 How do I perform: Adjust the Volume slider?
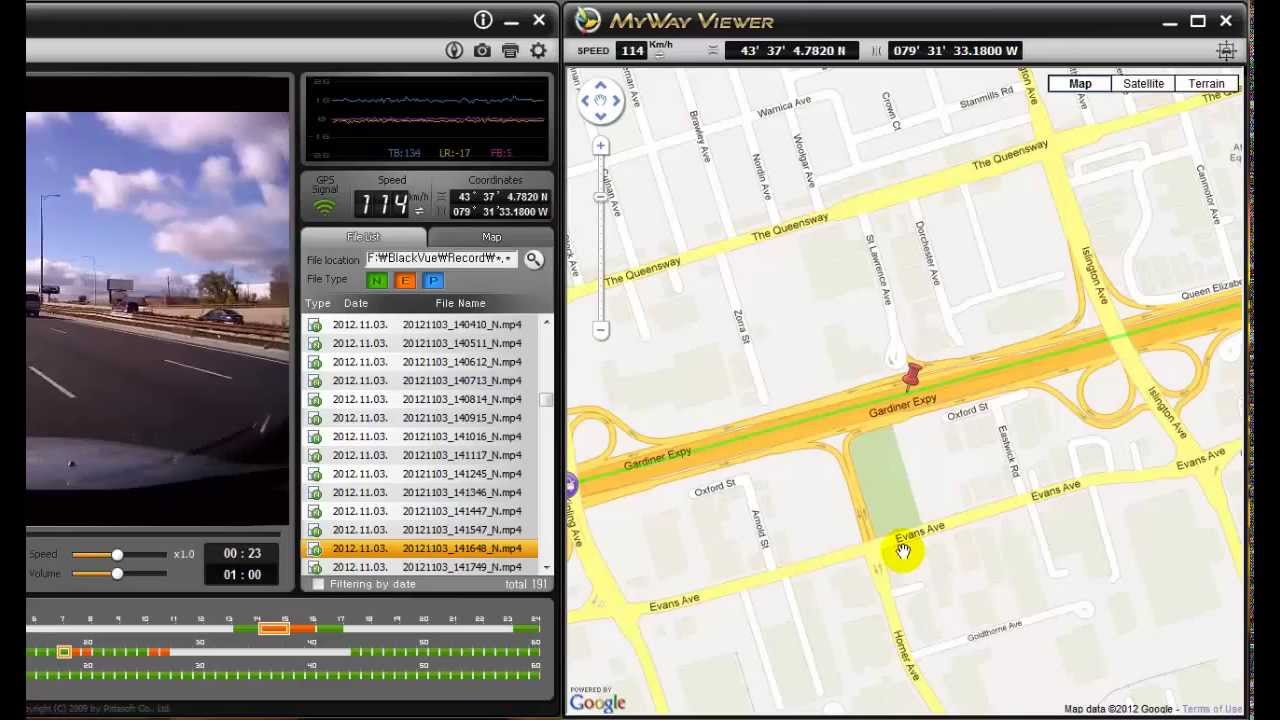(x=117, y=574)
